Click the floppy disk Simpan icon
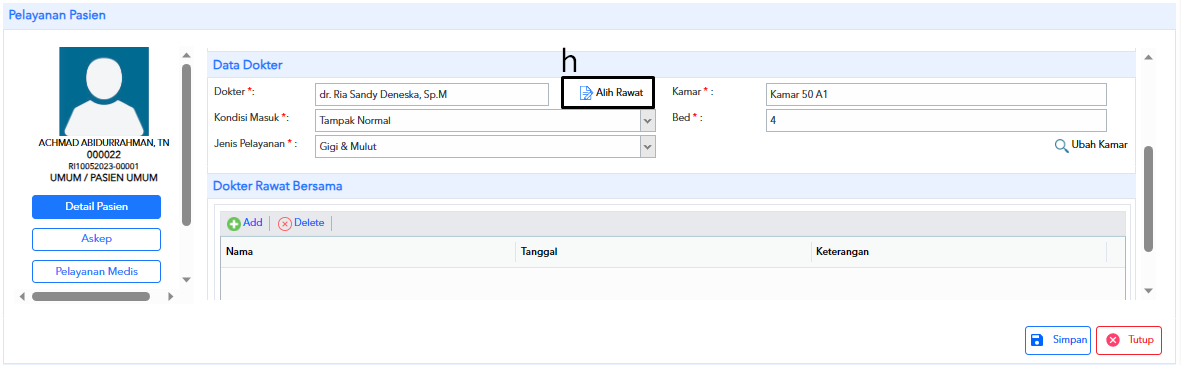 pos(1037,340)
